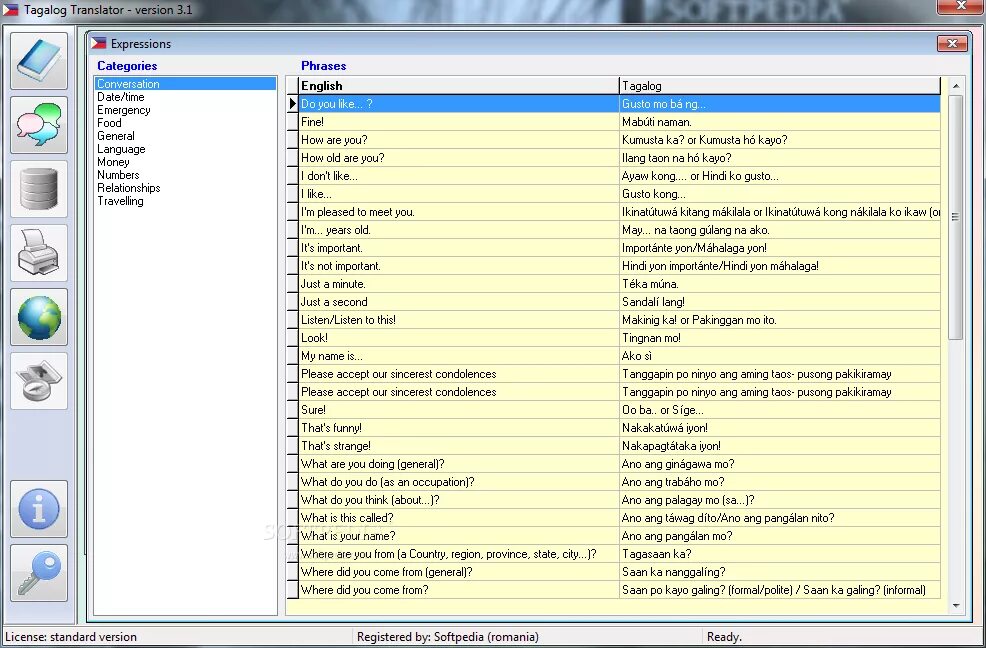Open the blue info icon

[39, 509]
